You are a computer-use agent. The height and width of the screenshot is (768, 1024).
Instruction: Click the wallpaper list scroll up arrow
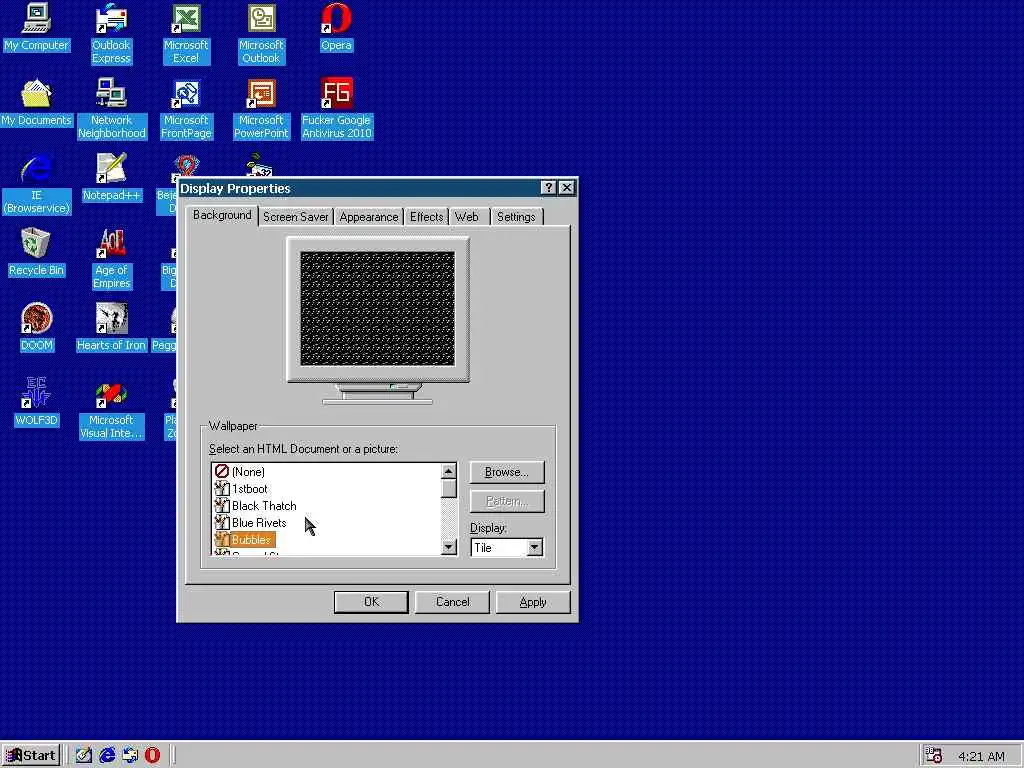tap(449, 471)
